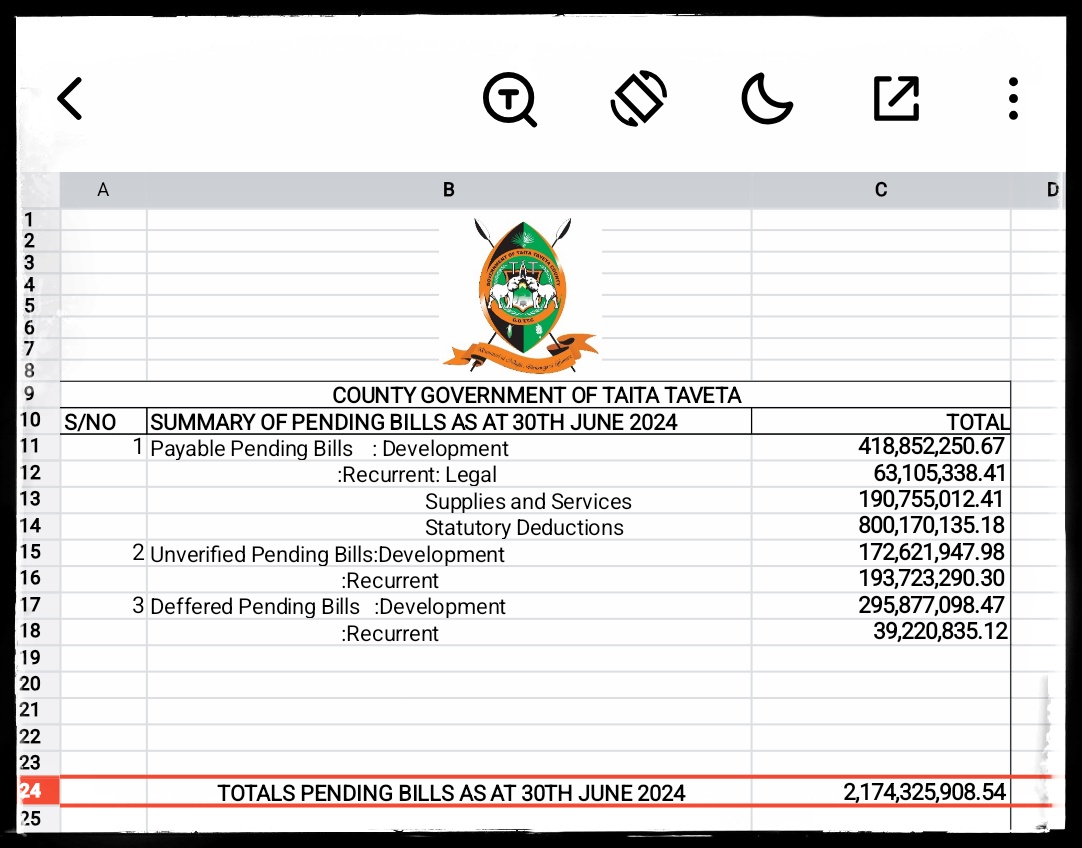1082x848 pixels.
Task: Select the amount 39,220,835.12
Action: (x=881, y=631)
